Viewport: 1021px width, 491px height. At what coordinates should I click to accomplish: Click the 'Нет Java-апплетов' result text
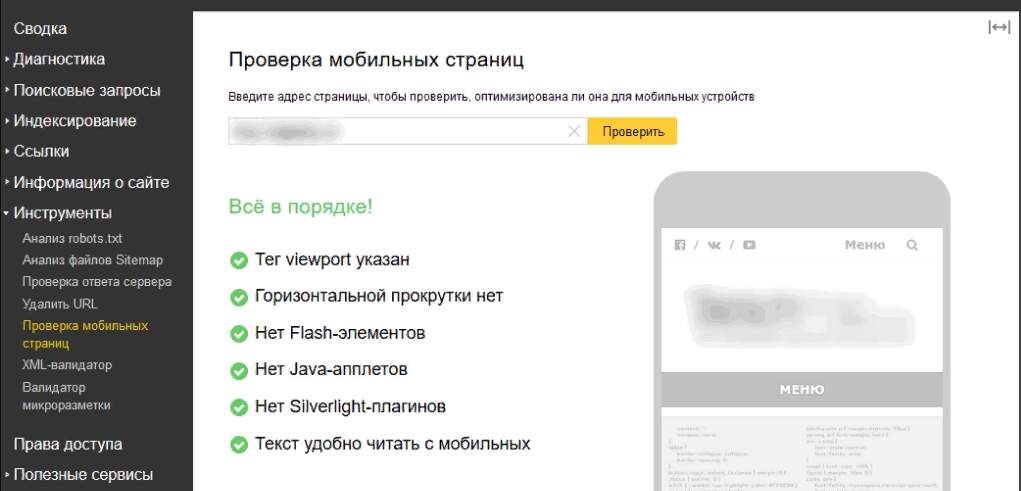coord(331,371)
